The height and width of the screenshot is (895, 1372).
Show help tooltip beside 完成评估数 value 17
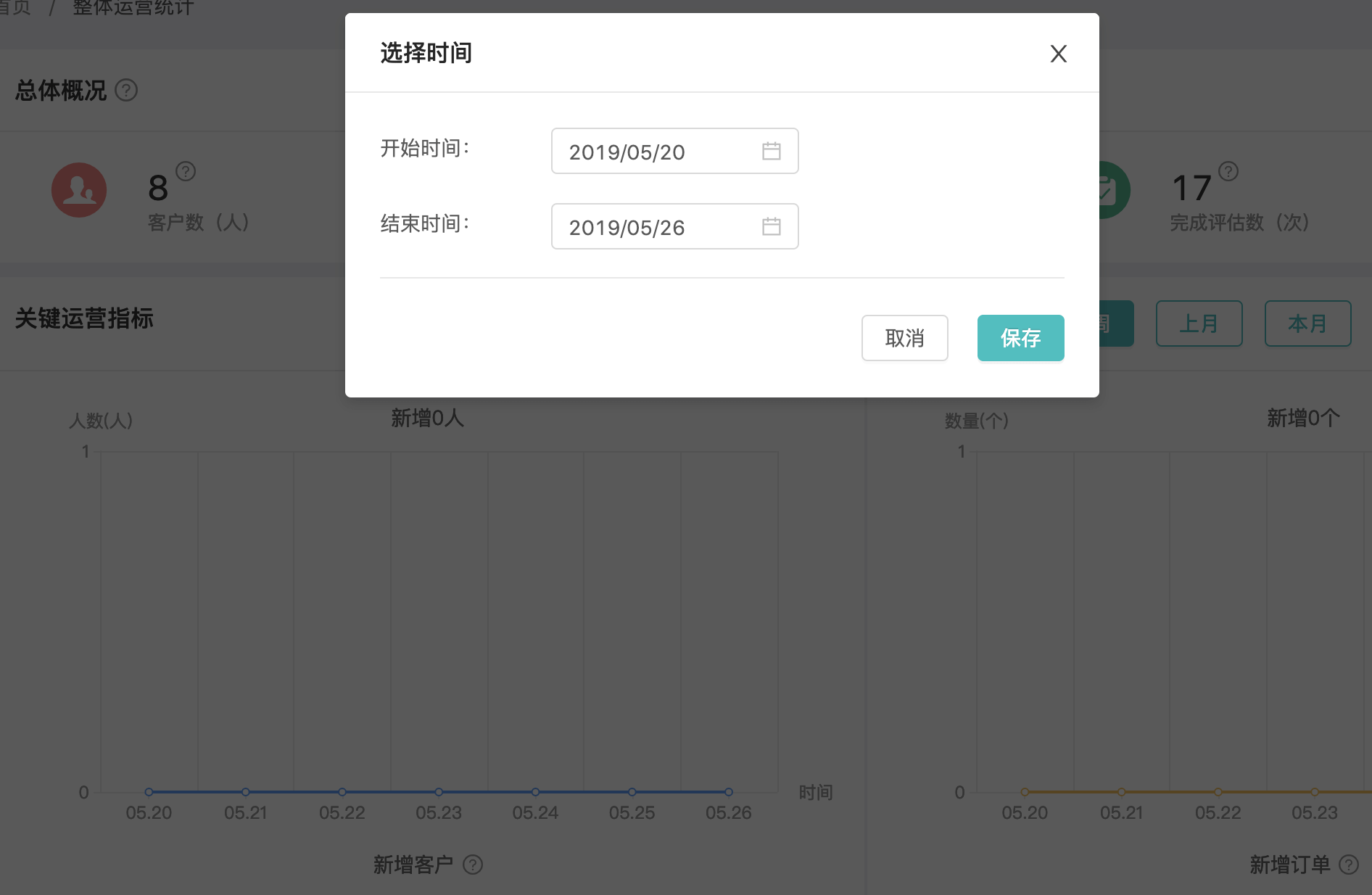[x=1228, y=171]
